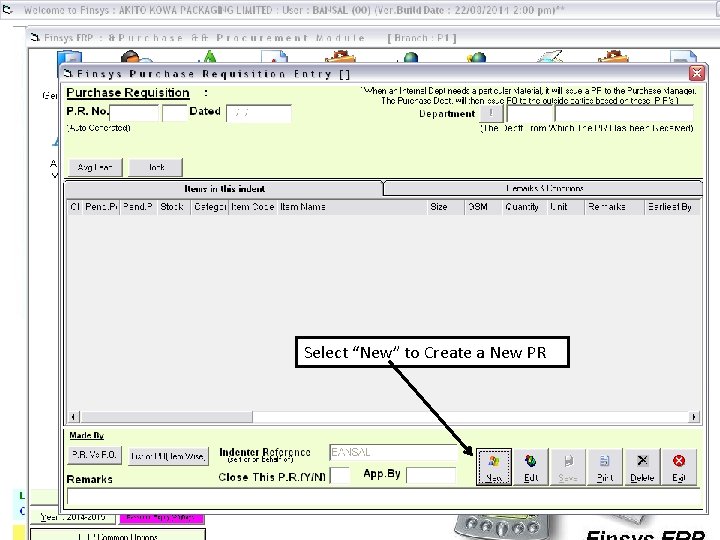The image size is (720, 540).
Task: Click the App.By input field
Action: coord(431,475)
